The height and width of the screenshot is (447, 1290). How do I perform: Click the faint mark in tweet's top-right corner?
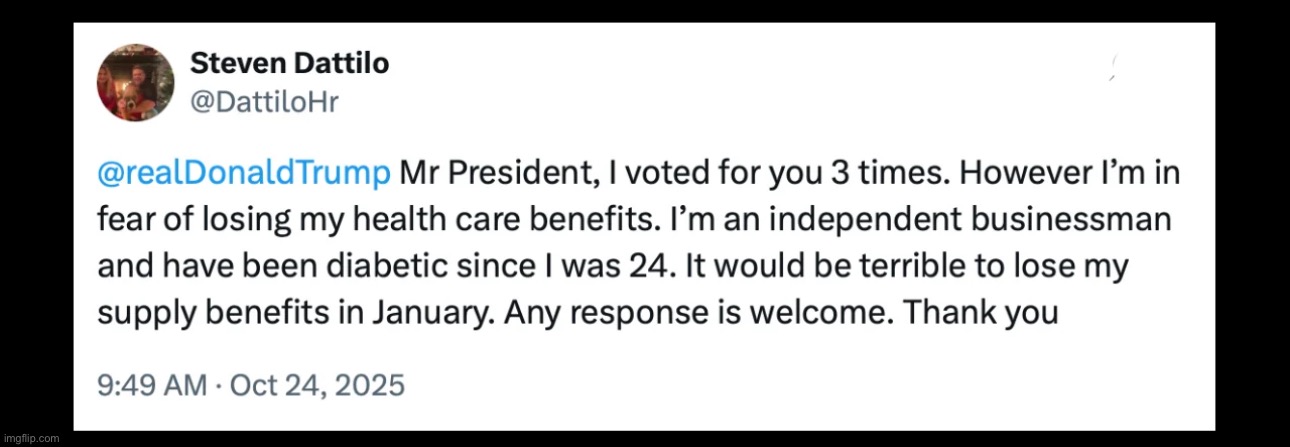(1112, 68)
